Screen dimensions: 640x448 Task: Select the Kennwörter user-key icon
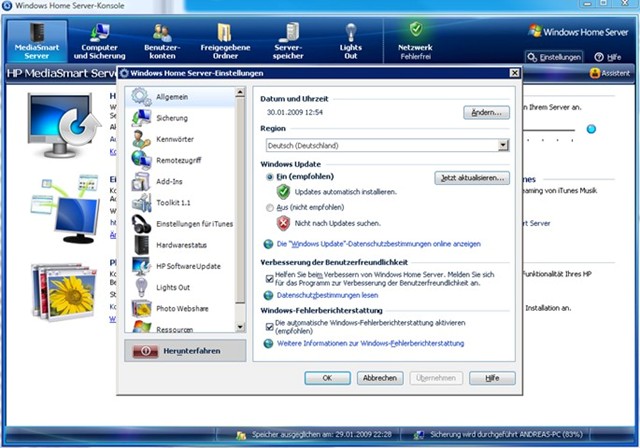click(141, 139)
